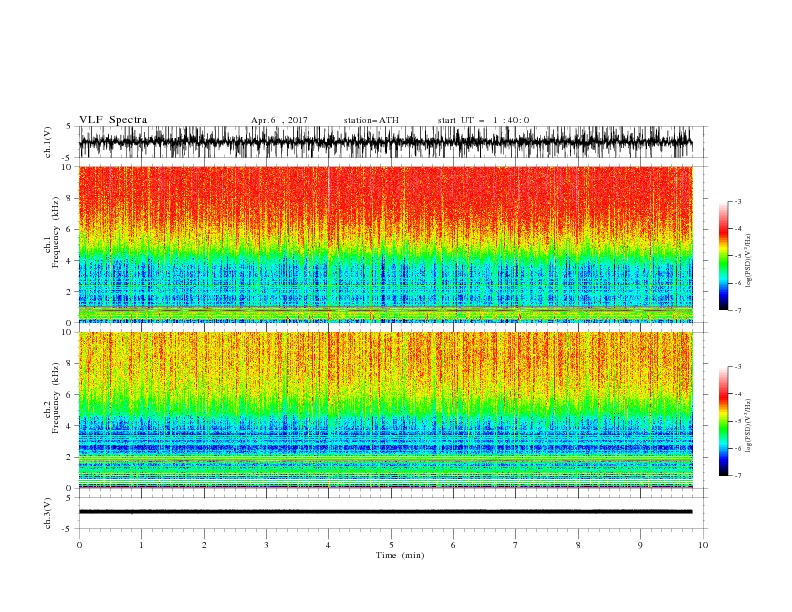This screenshot has height=612, width=792.
Task: Click the "6" kHz tick of ch.1 spectrogram
Action: [70, 229]
